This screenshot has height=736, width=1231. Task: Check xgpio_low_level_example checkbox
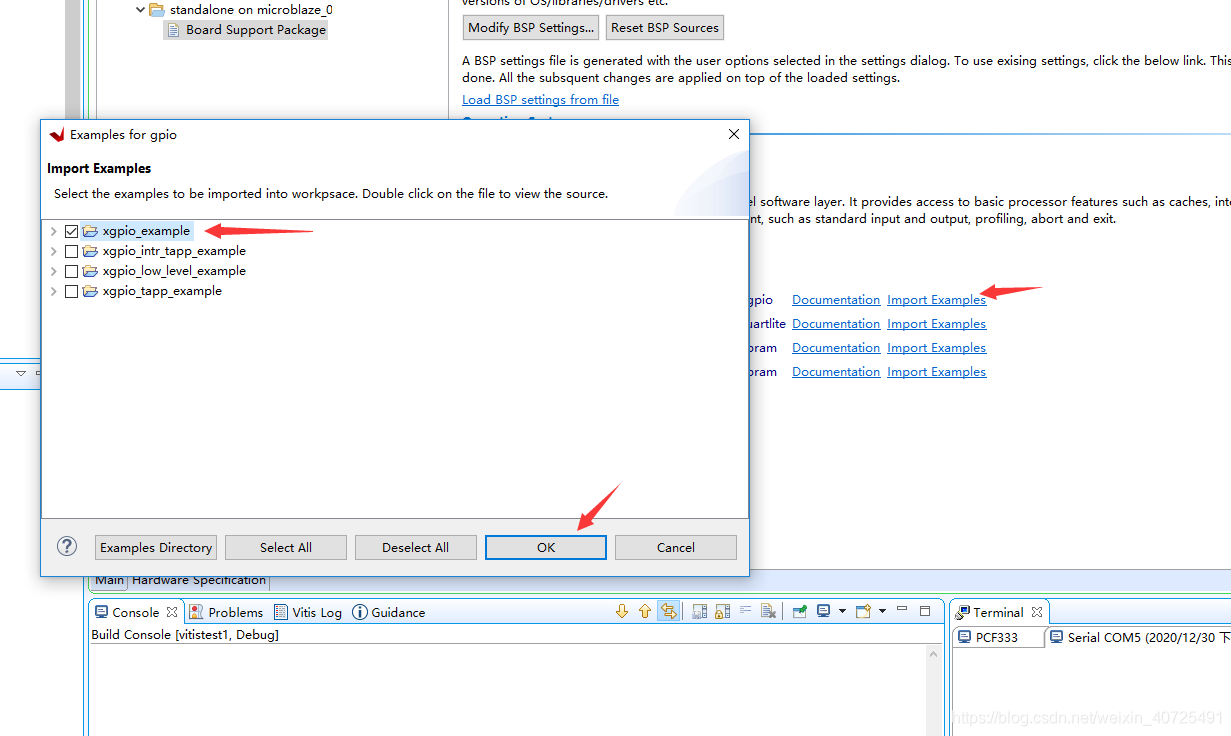click(71, 271)
